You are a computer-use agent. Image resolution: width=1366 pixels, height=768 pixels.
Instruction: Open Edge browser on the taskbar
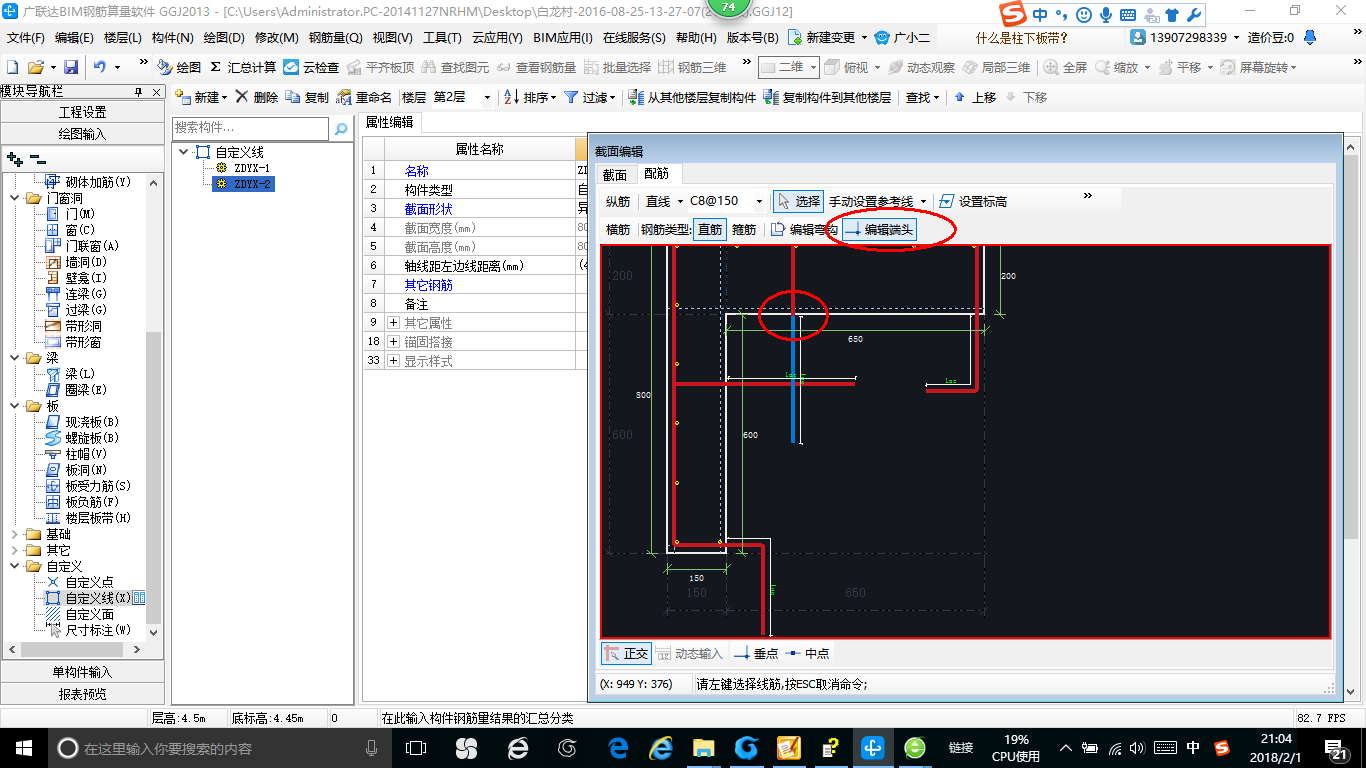point(619,748)
